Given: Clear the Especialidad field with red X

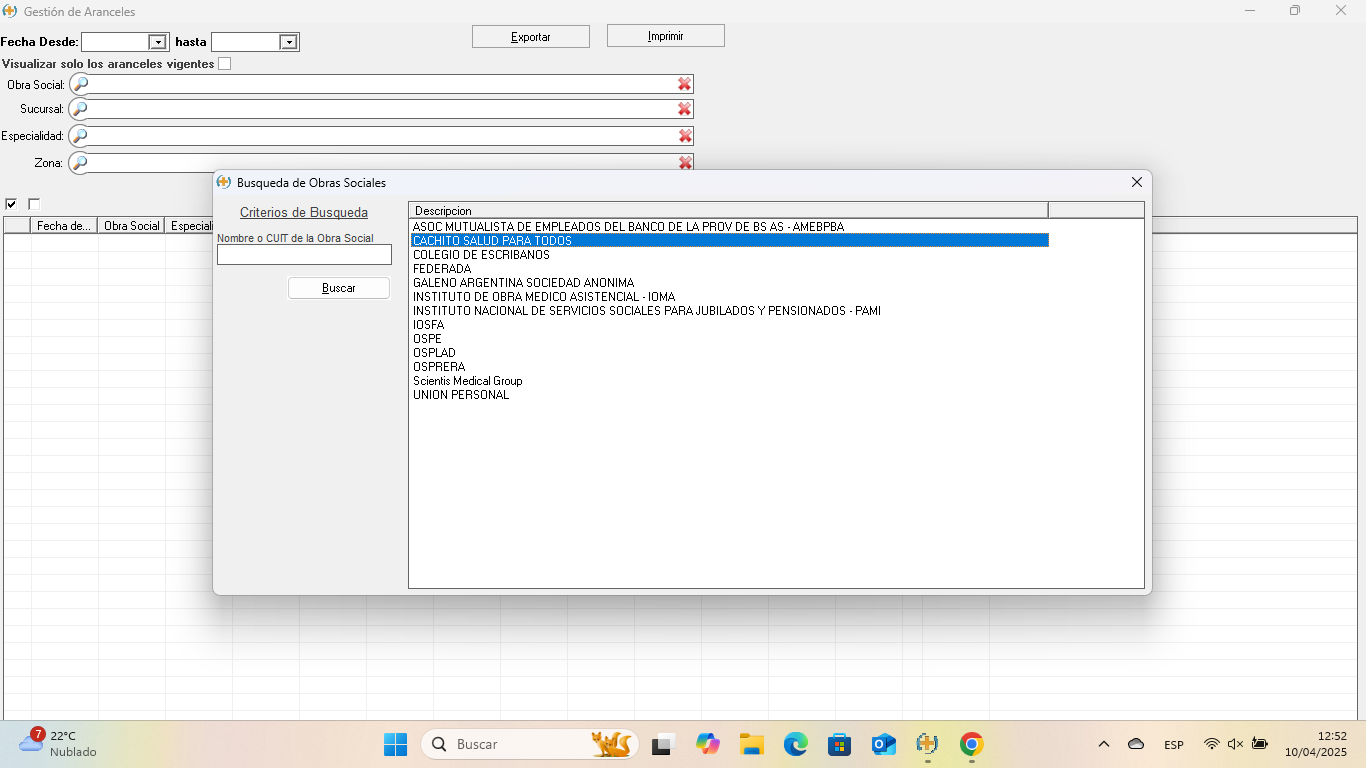Looking at the screenshot, I should tap(685, 136).
